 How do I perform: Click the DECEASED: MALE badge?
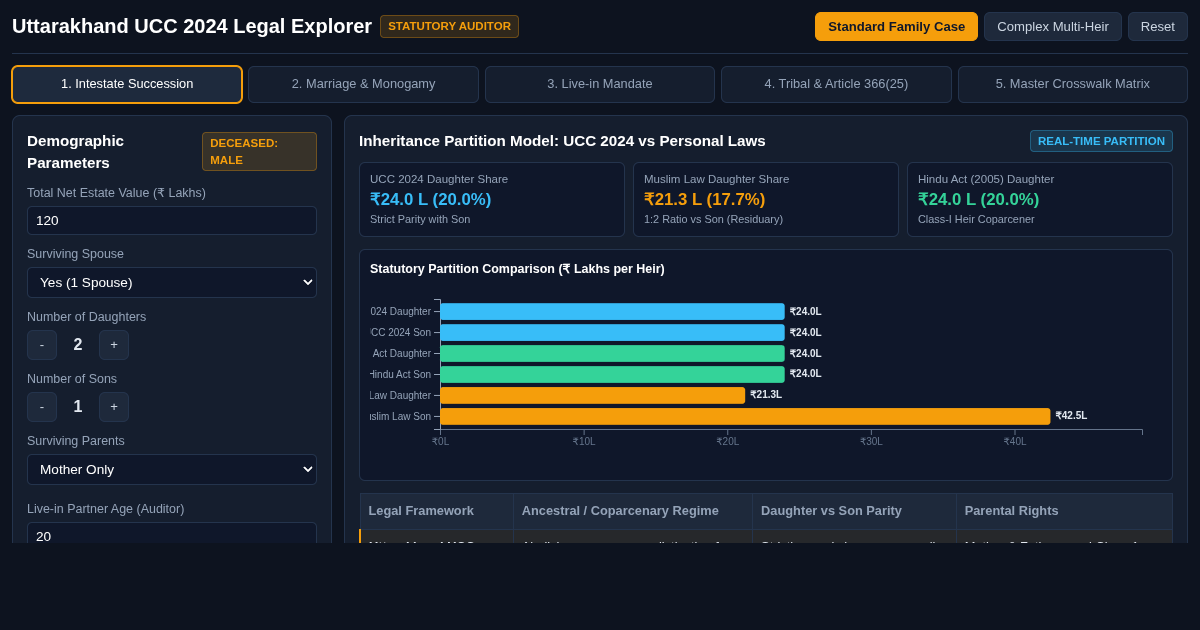(259, 152)
